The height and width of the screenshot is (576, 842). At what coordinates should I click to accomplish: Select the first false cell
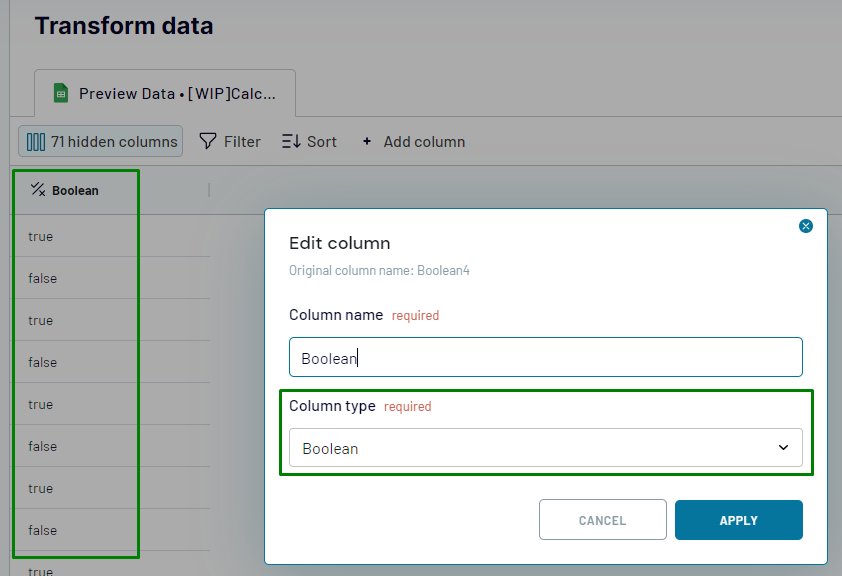pos(43,278)
